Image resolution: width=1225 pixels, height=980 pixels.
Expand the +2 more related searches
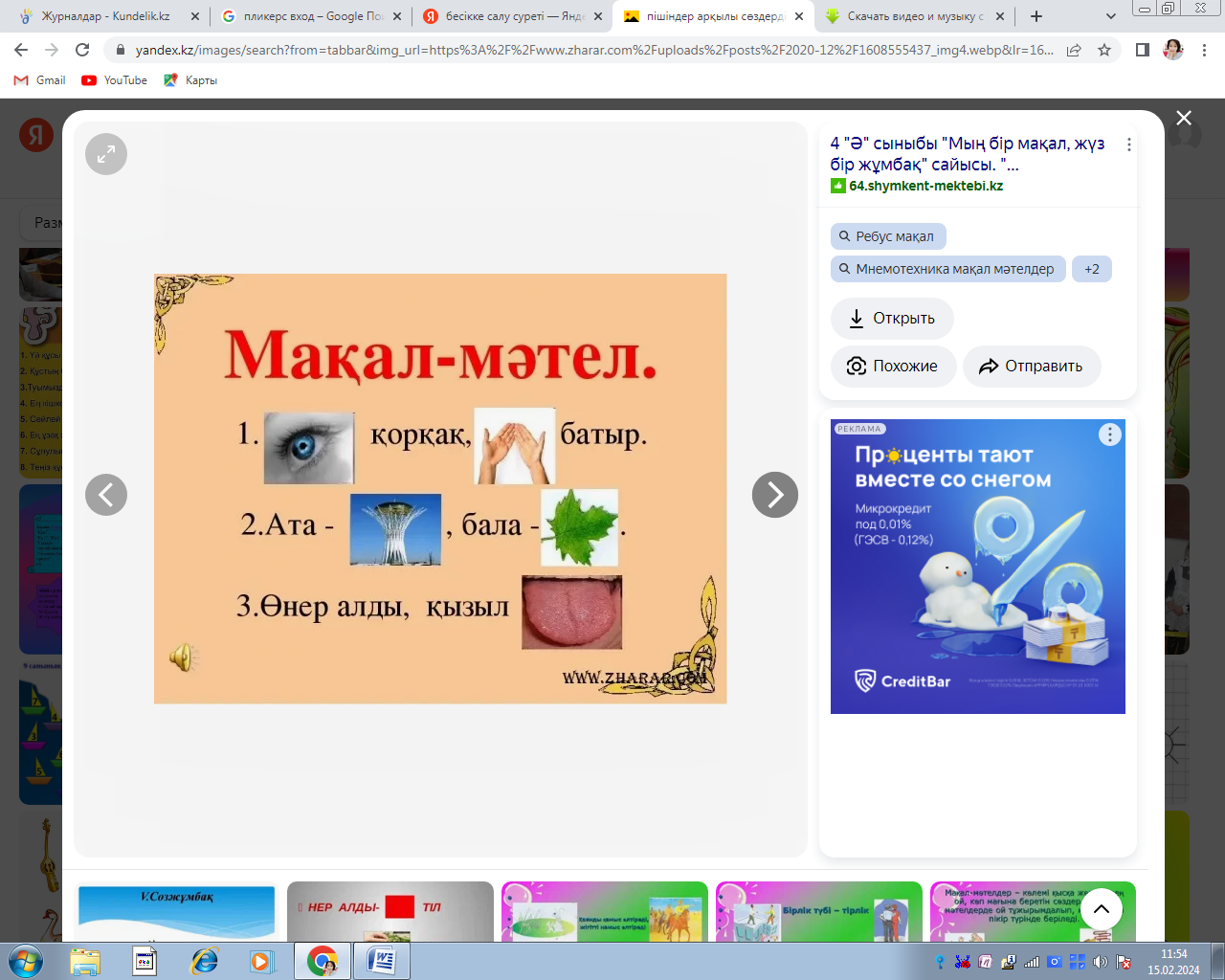click(1092, 269)
